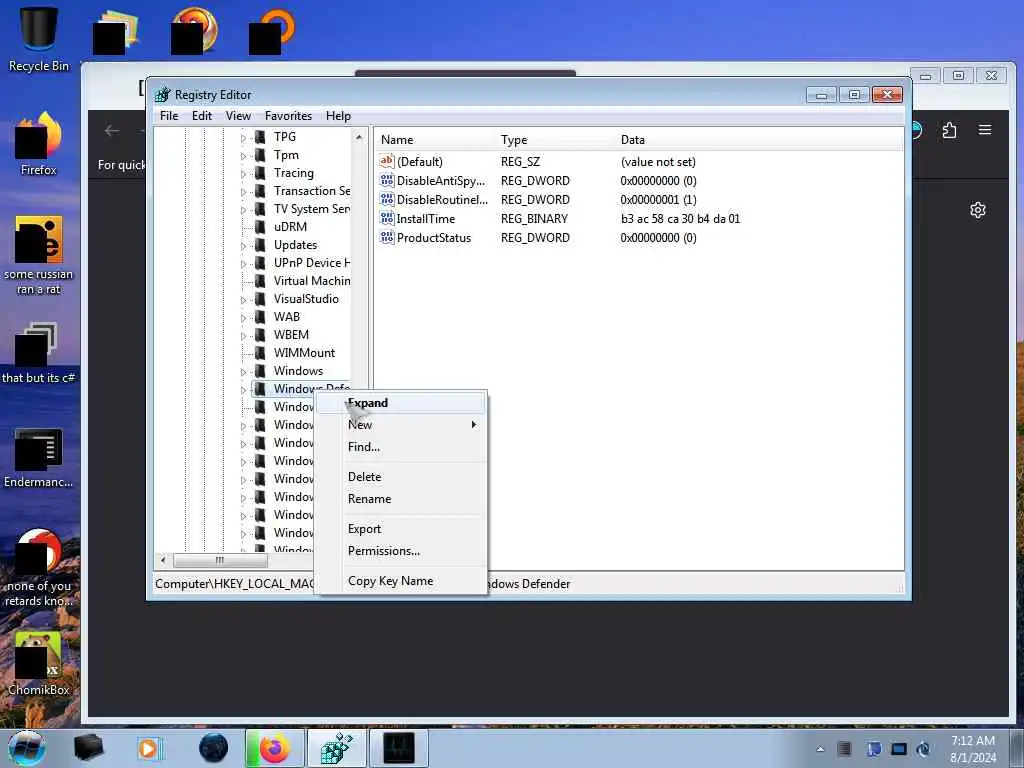Image resolution: width=1024 pixels, height=768 pixels.
Task: Expand the Tracing registry key
Action: (x=244, y=174)
